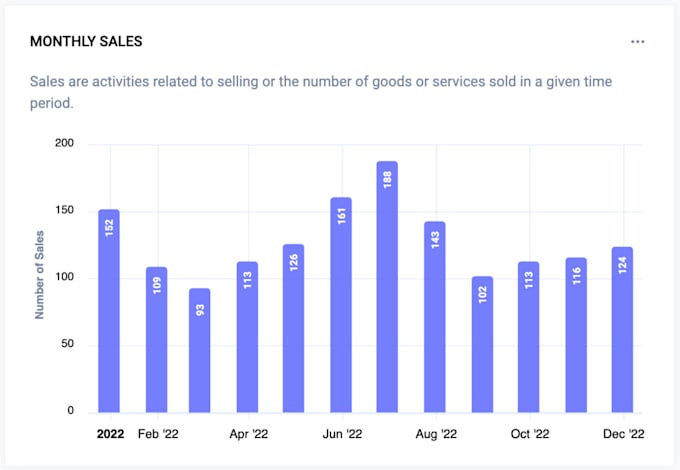Select the Dec '22 bar showing 124

pyautogui.click(x=622, y=329)
